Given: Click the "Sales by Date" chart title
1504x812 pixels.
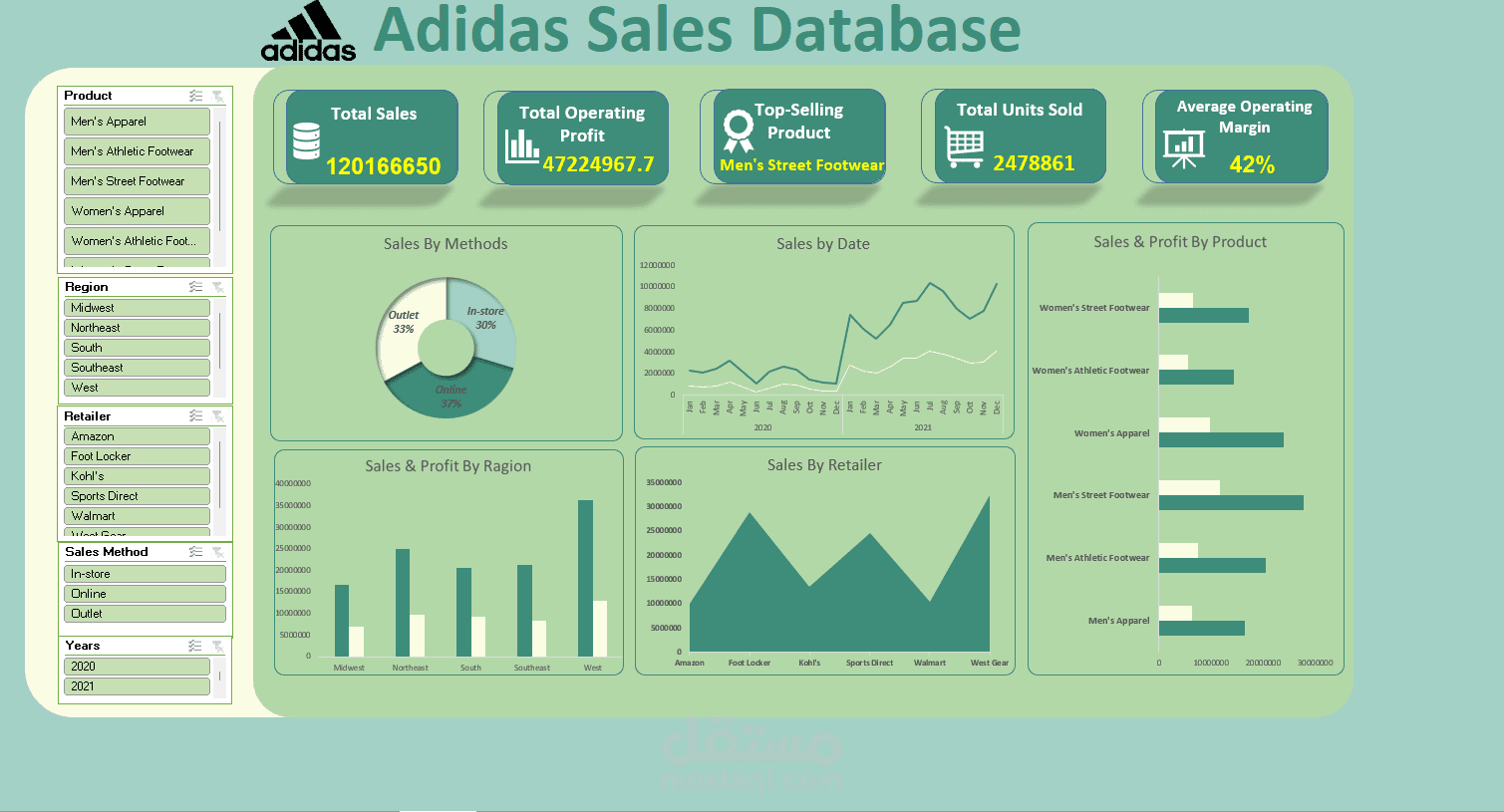Looking at the screenshot, I should coord(823,244).
